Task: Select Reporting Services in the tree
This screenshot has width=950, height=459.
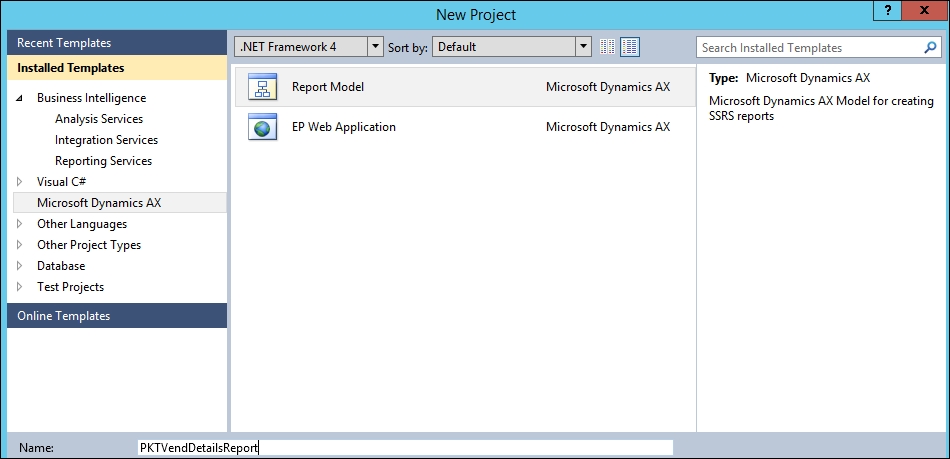Action: (x=103, y=161)
